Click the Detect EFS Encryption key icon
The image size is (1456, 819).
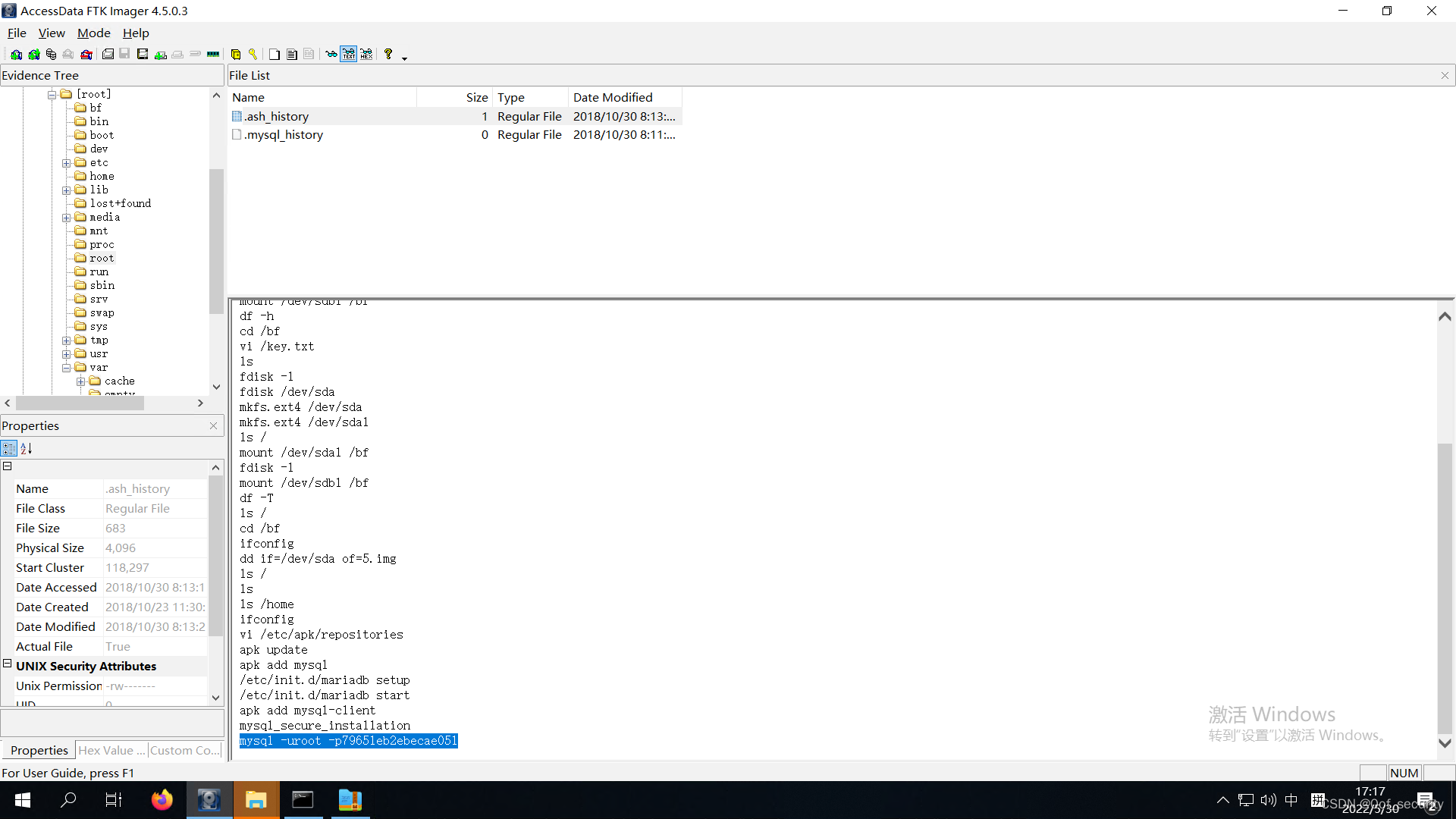[253, 55]
